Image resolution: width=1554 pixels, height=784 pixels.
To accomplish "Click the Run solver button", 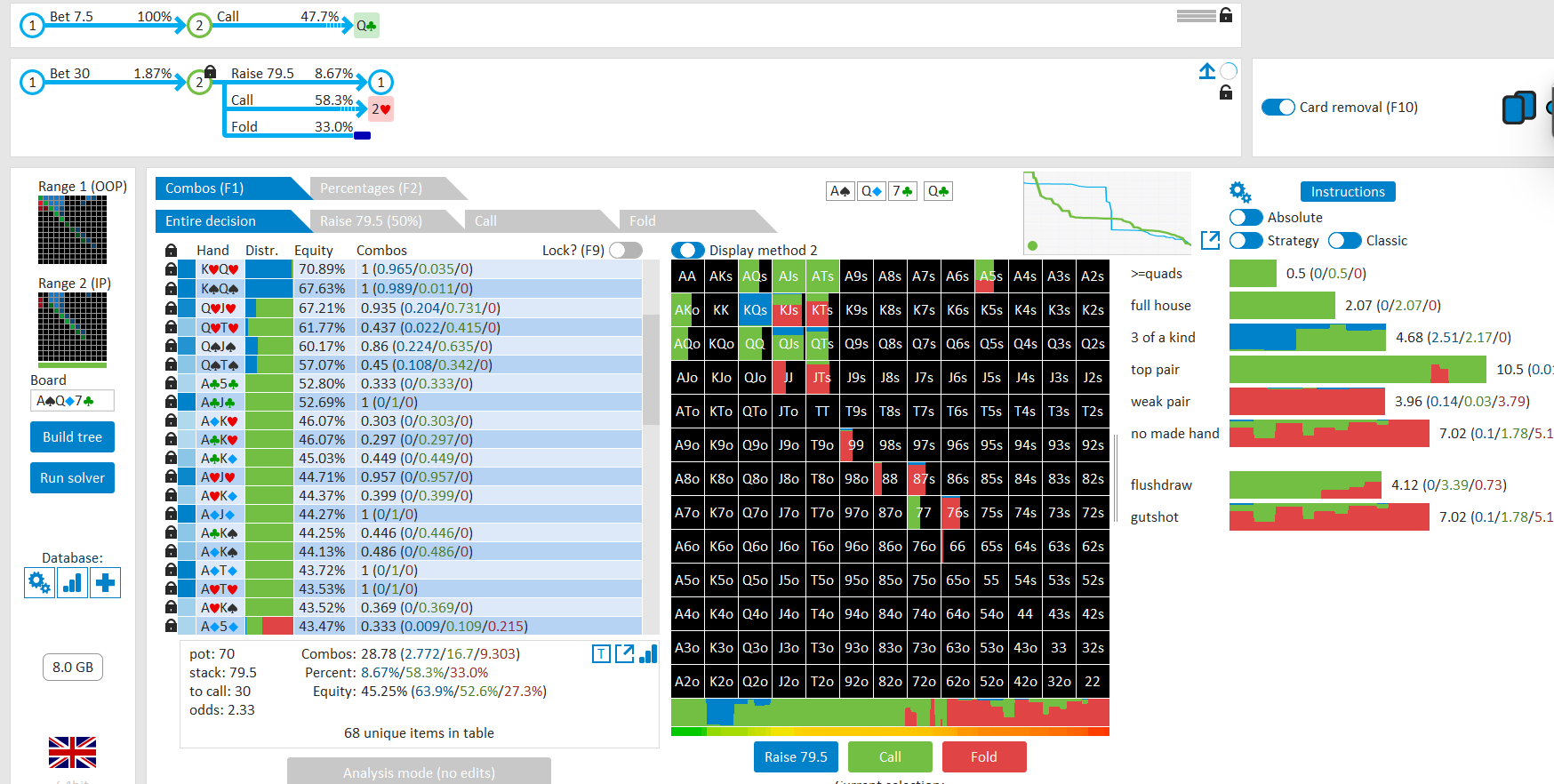I will [x=72, y=478].
